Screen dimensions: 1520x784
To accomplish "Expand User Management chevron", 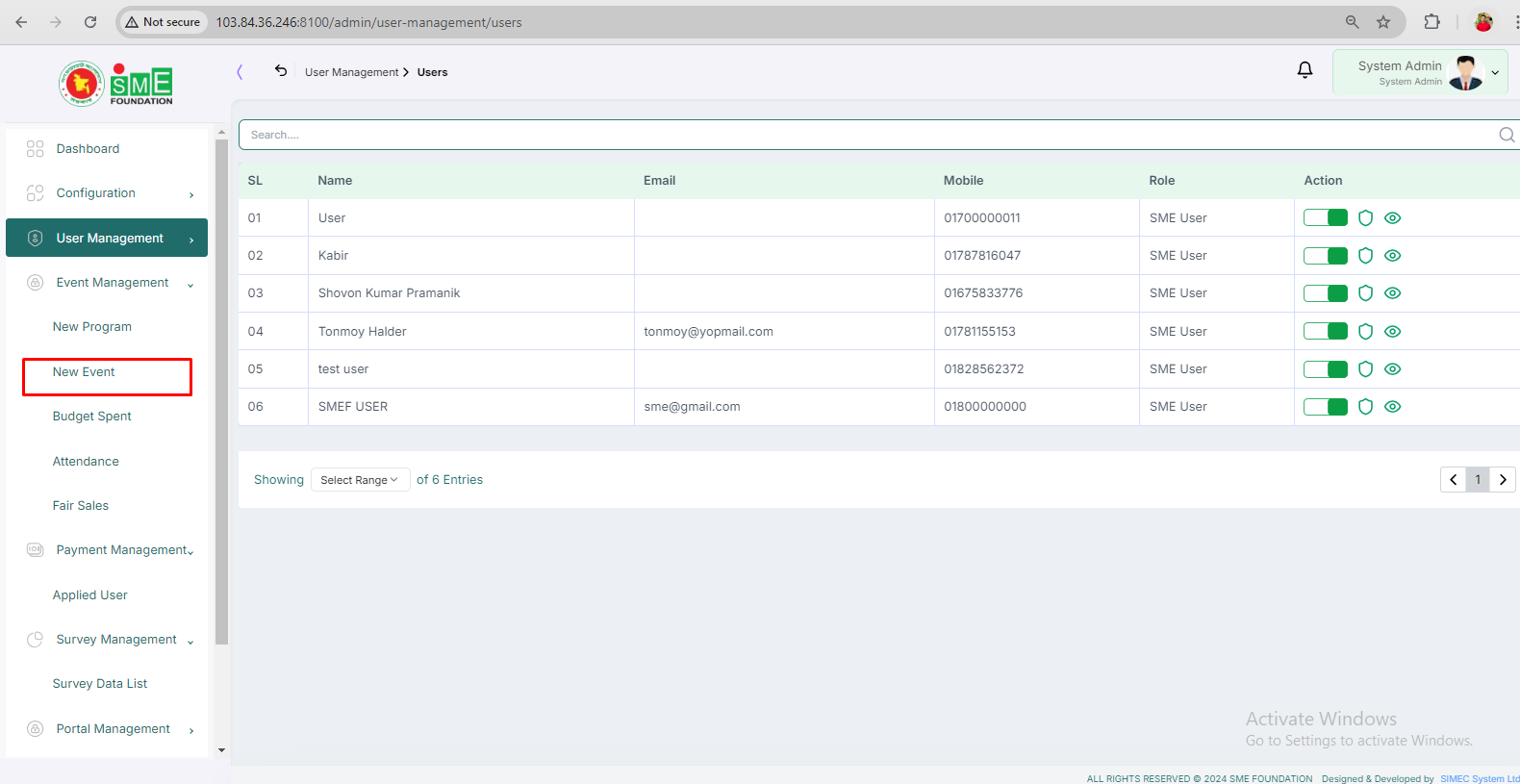I will coord(191,240).
